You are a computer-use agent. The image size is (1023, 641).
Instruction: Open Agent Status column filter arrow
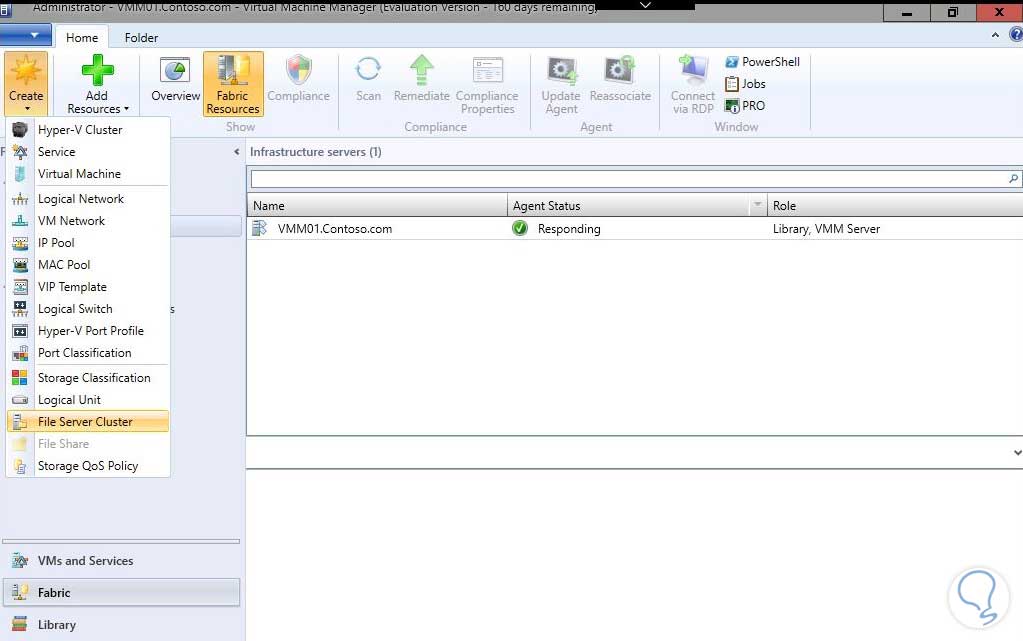pyautogui.click(x=757, y=206)
